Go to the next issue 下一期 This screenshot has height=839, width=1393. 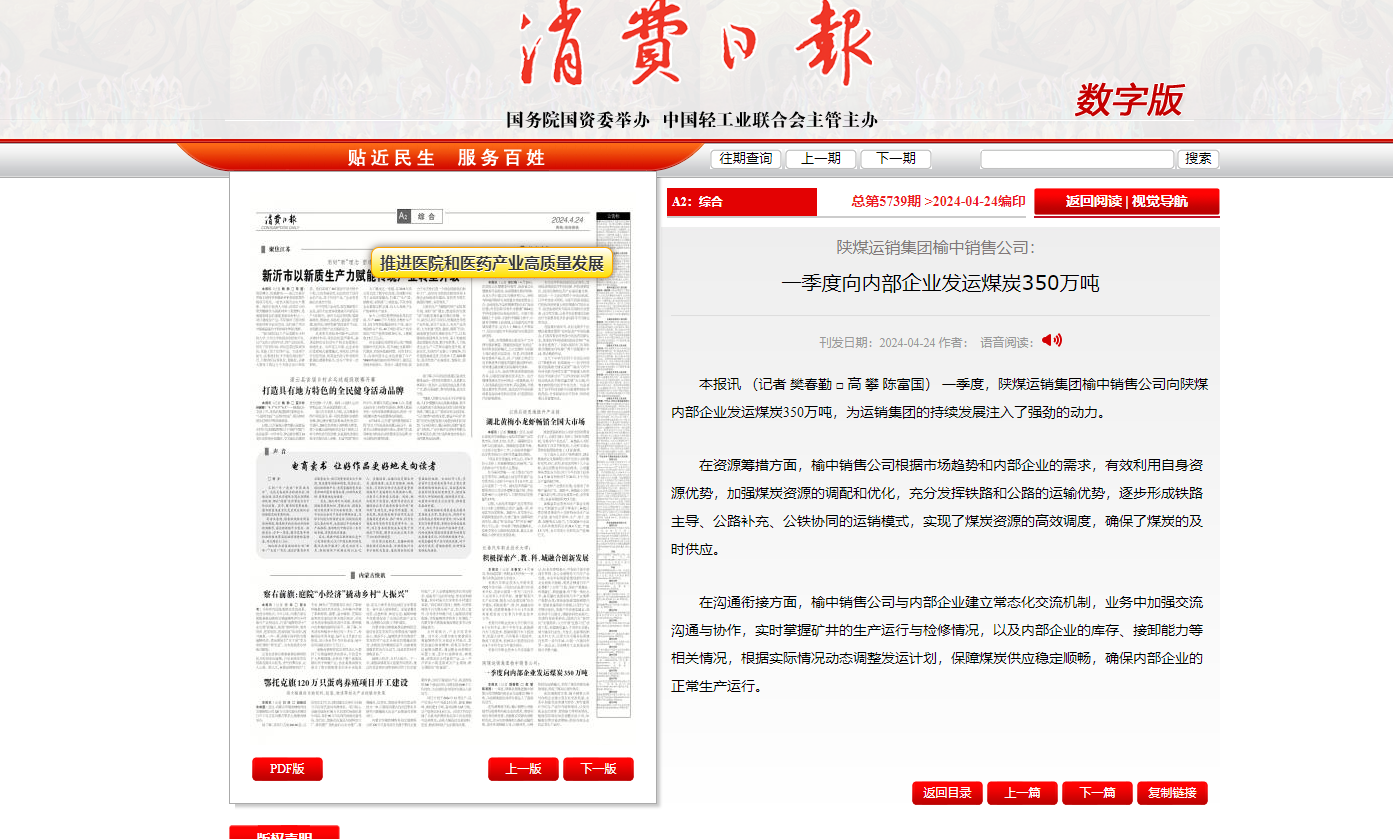point(896,159)
